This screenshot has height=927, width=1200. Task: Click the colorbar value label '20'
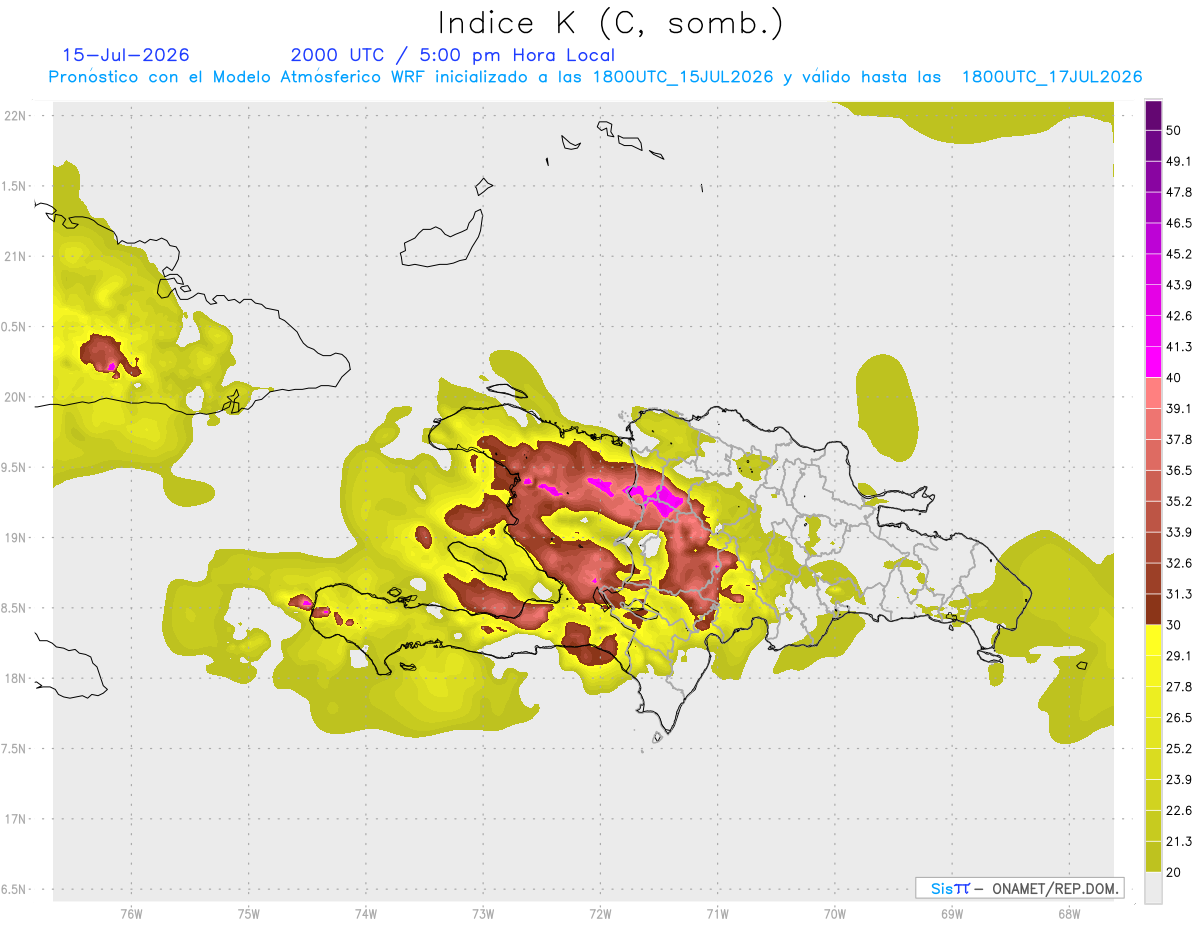pyautogui.click(x=1174, y=873)
